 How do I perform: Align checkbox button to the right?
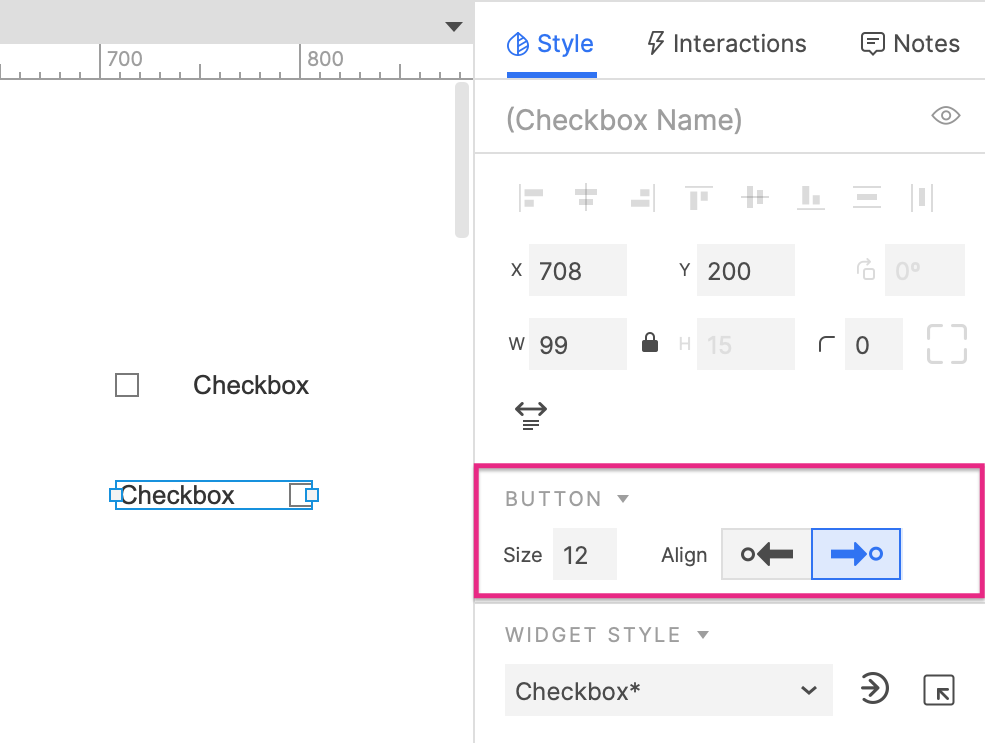tap(856, 554)
